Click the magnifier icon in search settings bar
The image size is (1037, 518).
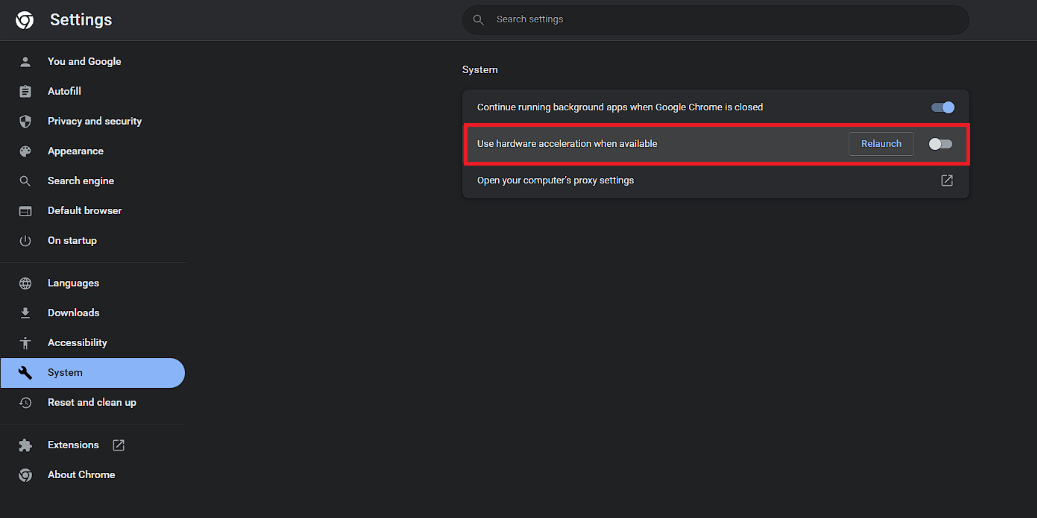[x=478, y=20]
